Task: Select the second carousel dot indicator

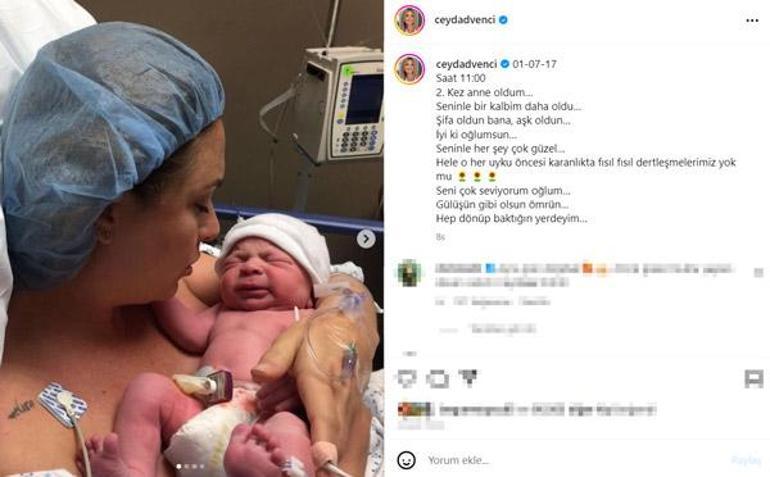Action: point(186,466)
